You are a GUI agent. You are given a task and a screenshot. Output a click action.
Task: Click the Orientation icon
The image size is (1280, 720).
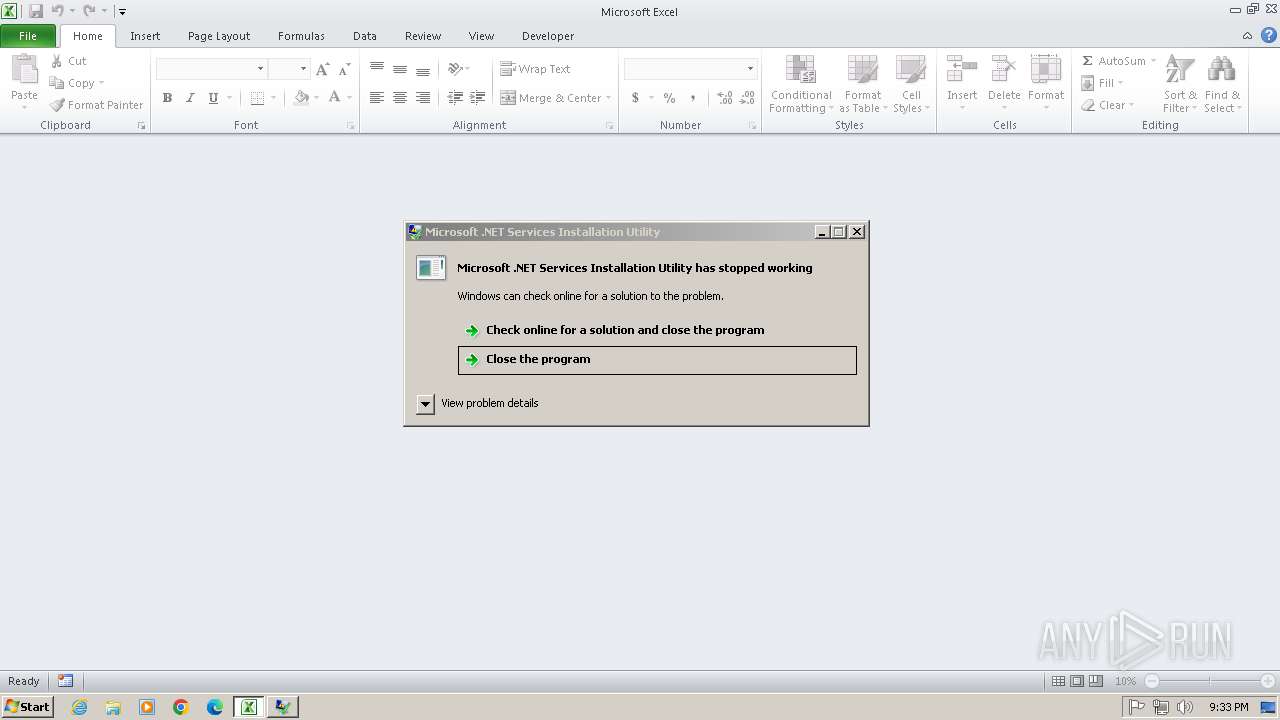(x=455, y=69)
